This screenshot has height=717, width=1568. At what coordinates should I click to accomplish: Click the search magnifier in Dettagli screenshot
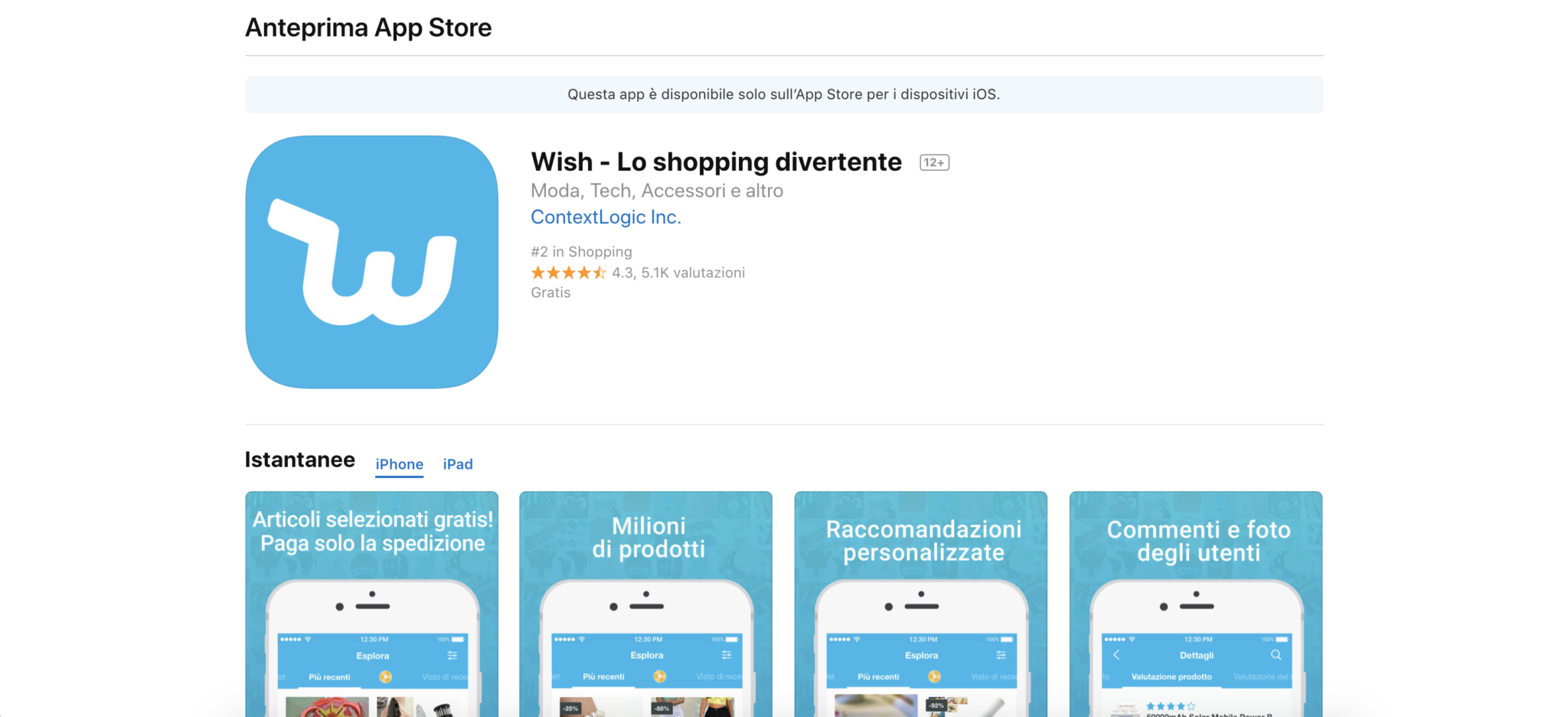[x=1276, y=655]
